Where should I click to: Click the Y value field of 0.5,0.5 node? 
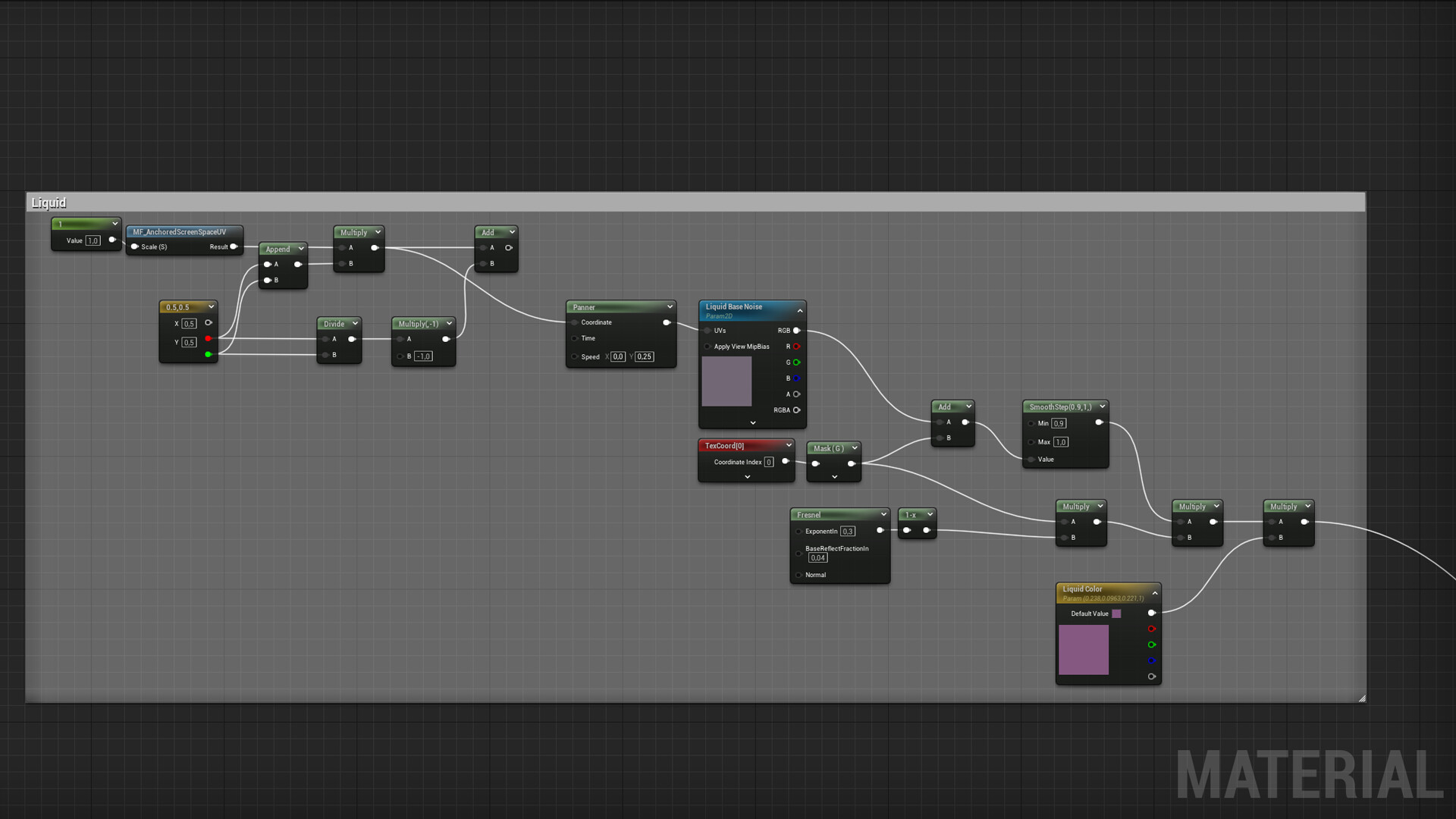(189, 343)
